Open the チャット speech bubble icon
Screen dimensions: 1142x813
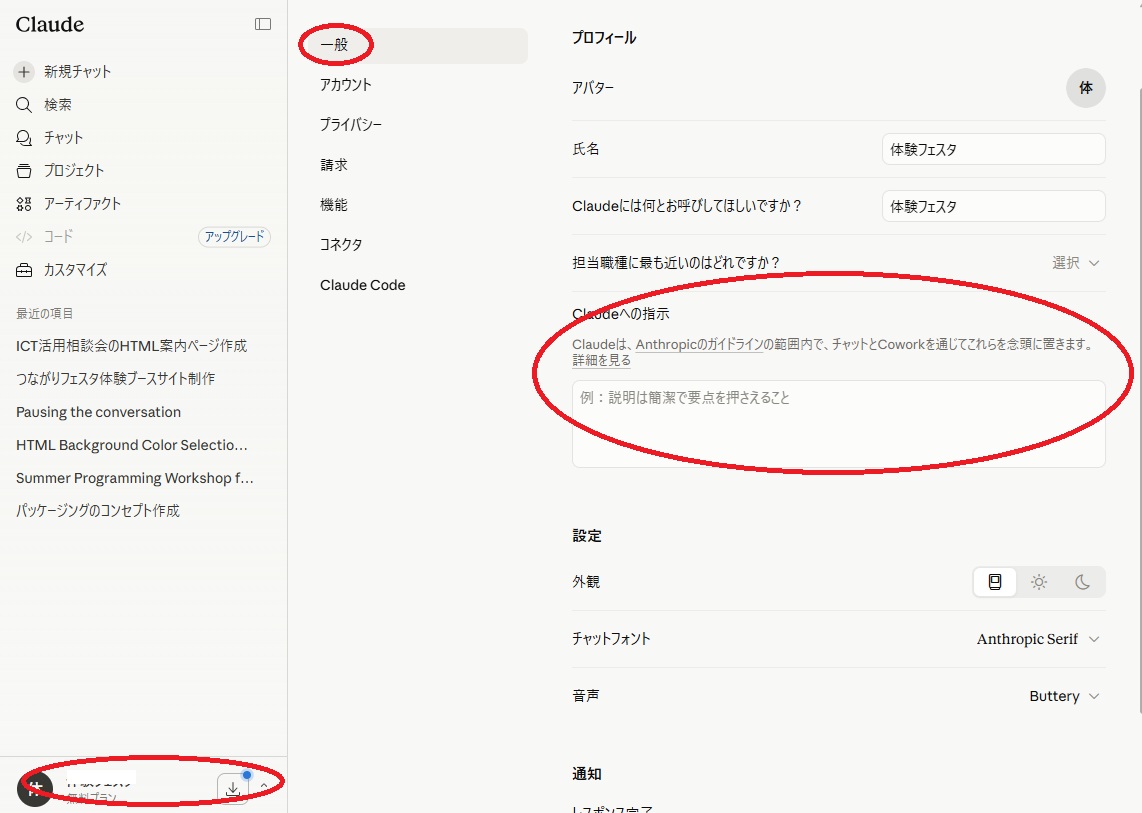pos(24,138)
